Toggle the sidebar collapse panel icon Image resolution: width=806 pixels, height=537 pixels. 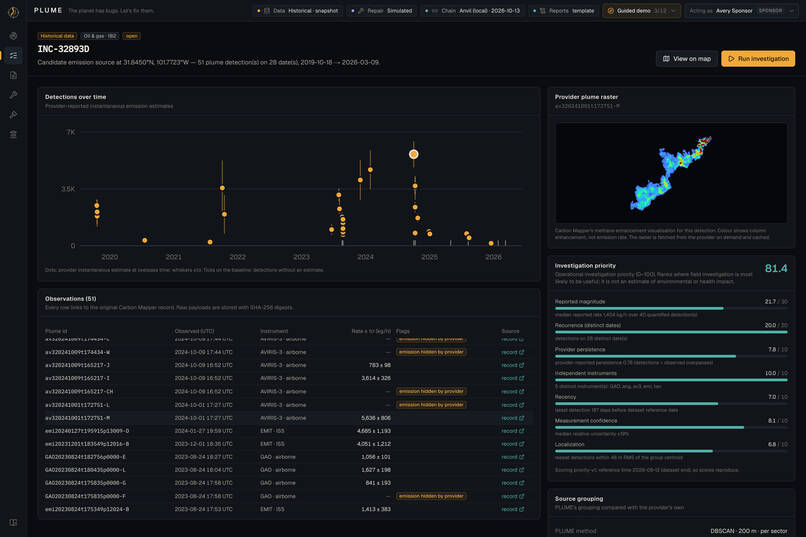pos(13,522)
